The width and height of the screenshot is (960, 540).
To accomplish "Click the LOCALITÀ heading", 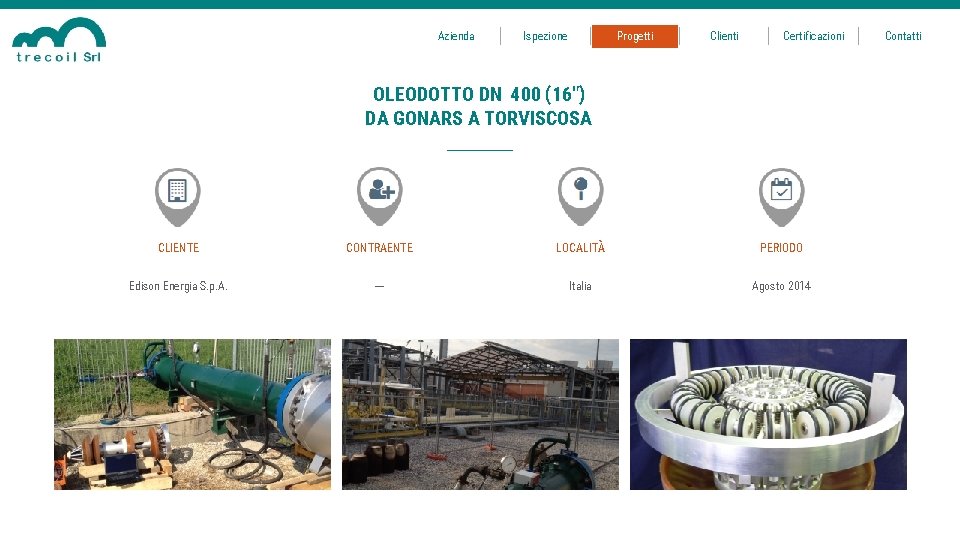I will [x=580, y=248].
